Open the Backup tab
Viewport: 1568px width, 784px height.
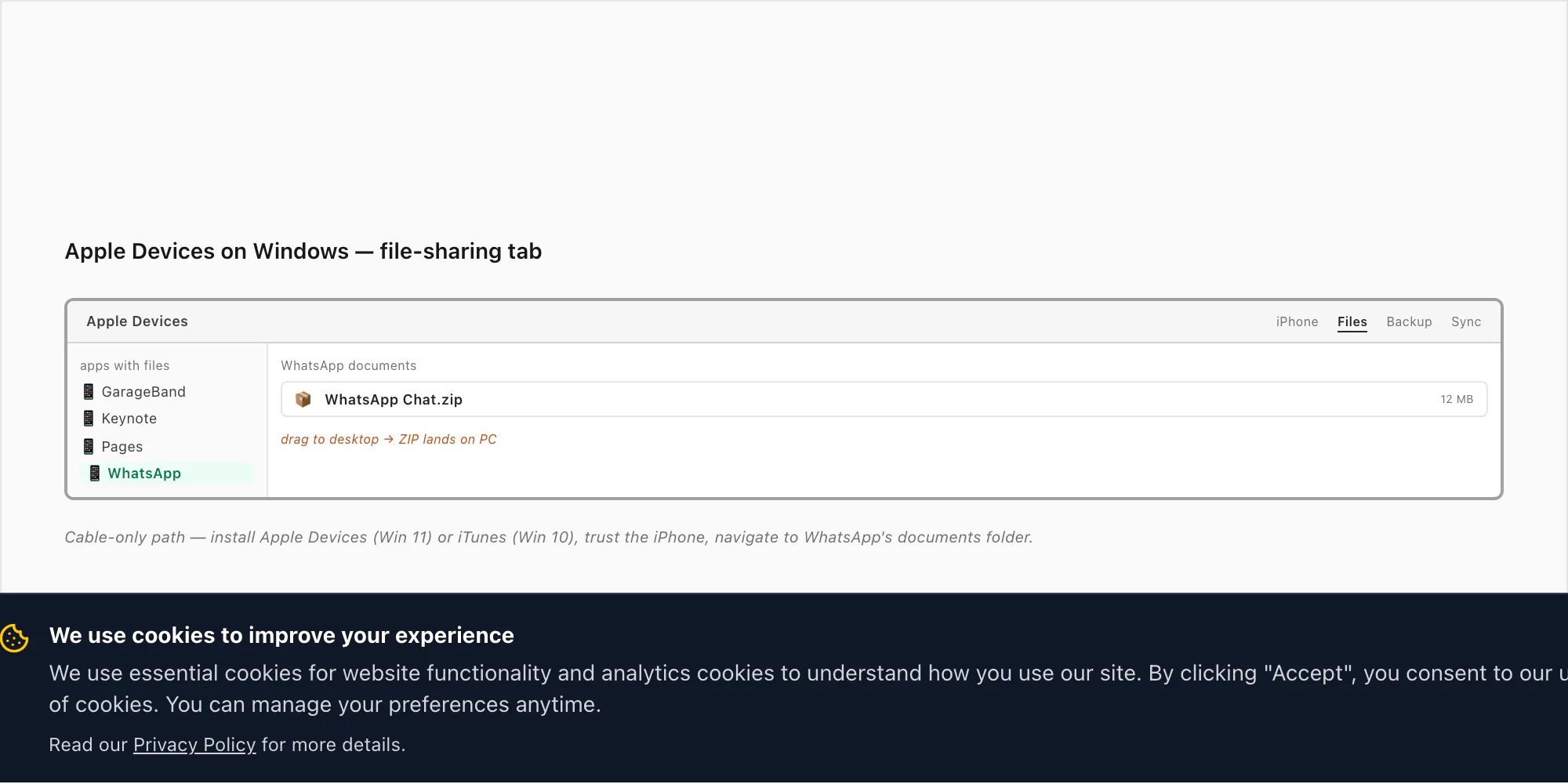click(x=1409, y=321)
